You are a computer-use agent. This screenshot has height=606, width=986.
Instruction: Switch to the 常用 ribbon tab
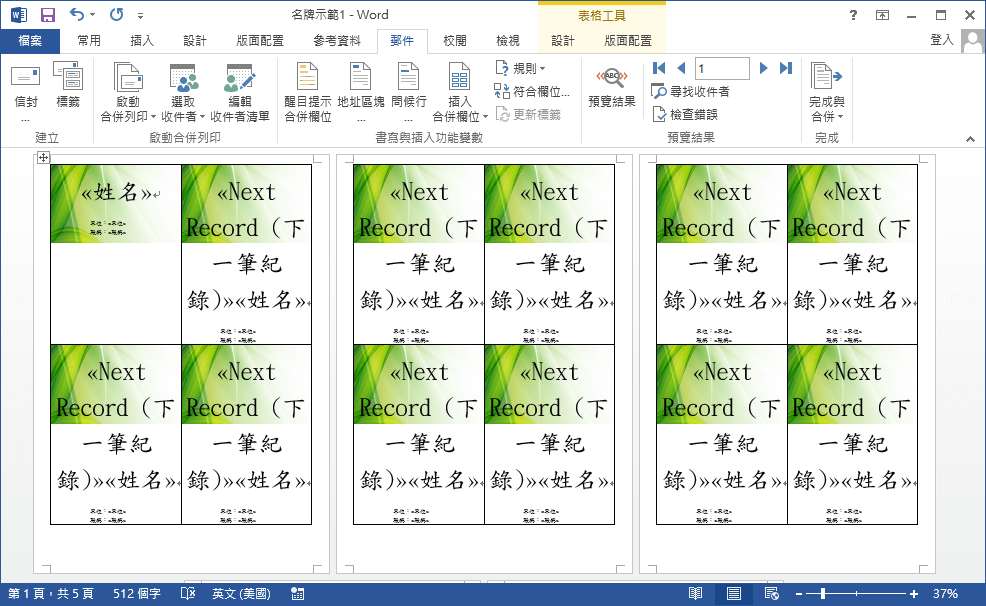[x=91, y=41]
